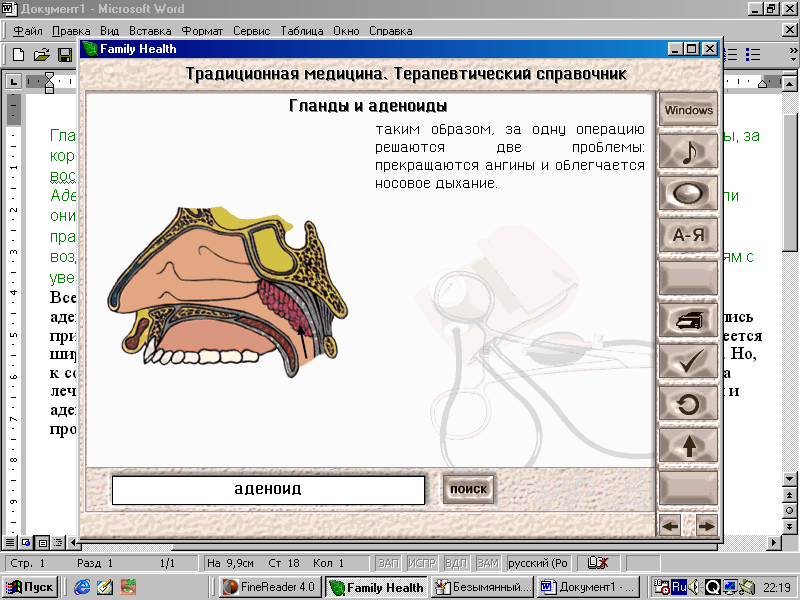800x600 pixels.
Task: Close the Word document with menu-bar X
Action: click(789, 30)
